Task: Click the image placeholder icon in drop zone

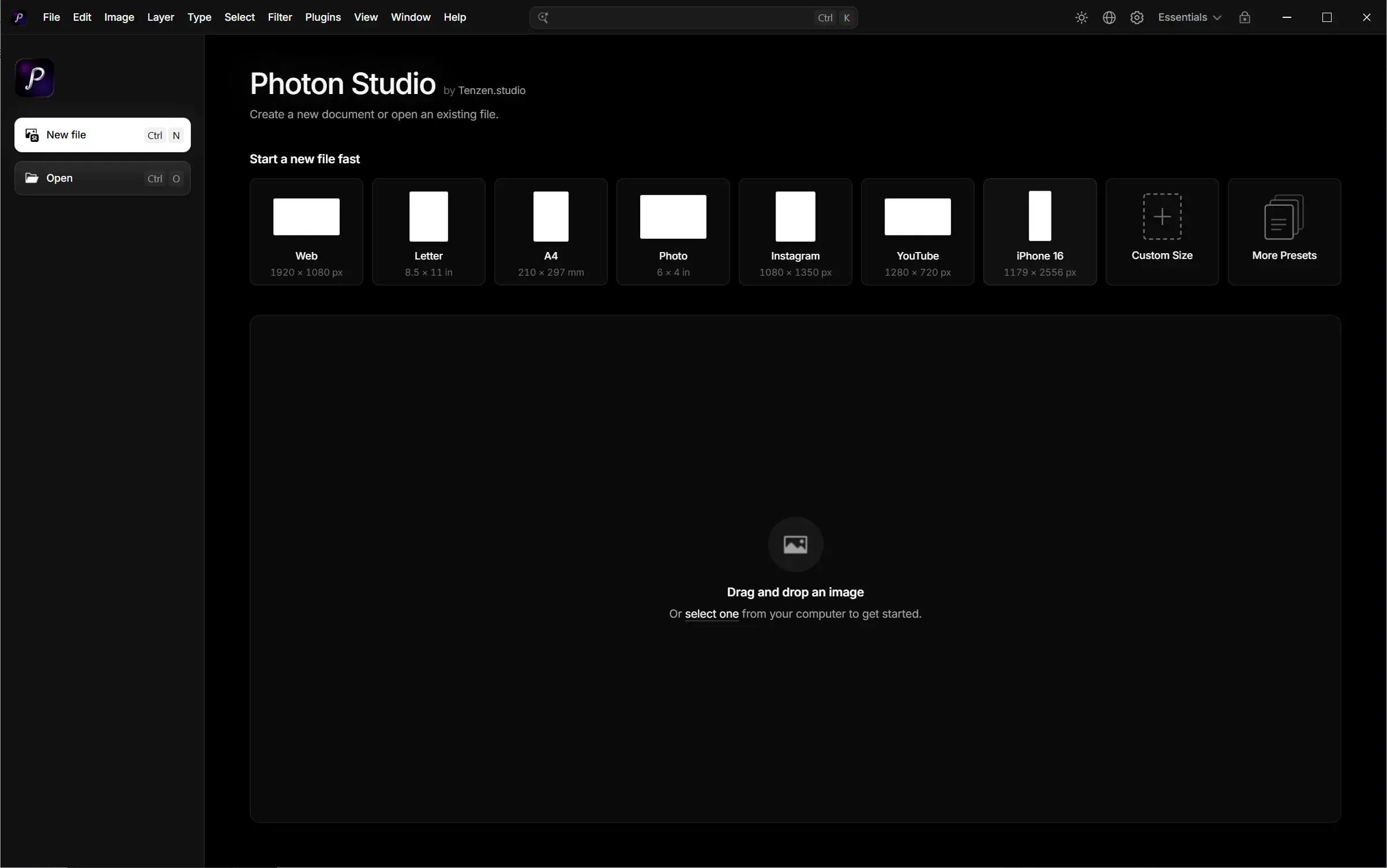Action: tap(795, 544)
